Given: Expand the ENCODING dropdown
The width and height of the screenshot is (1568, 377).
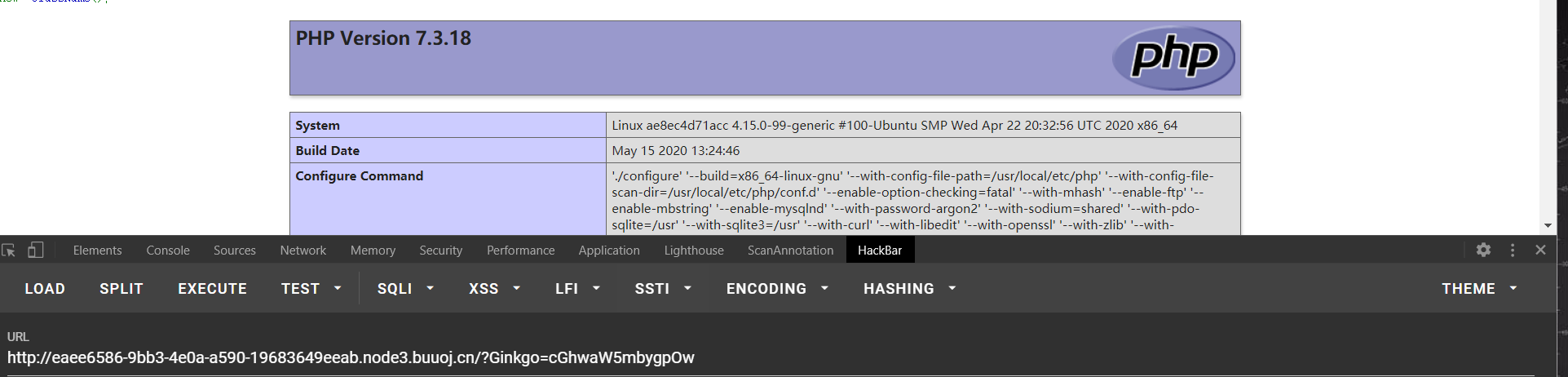Looking at the screenshot, I should pyautogui.click(x=777, y=289).
